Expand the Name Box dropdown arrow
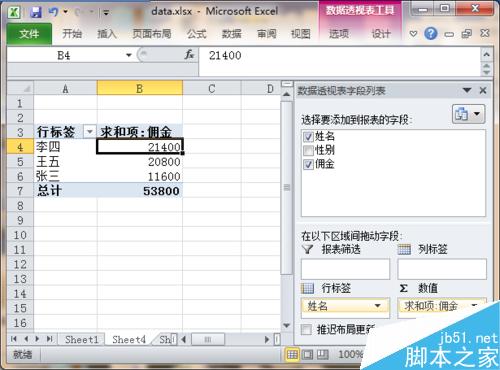Image resolution: width=500 pixels, height=370 pixels. click(x=129, y=55)
